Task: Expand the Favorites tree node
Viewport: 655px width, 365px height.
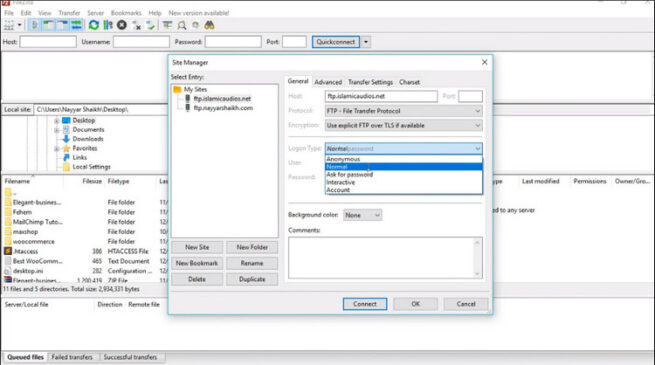Action: [x=56, y=149]
